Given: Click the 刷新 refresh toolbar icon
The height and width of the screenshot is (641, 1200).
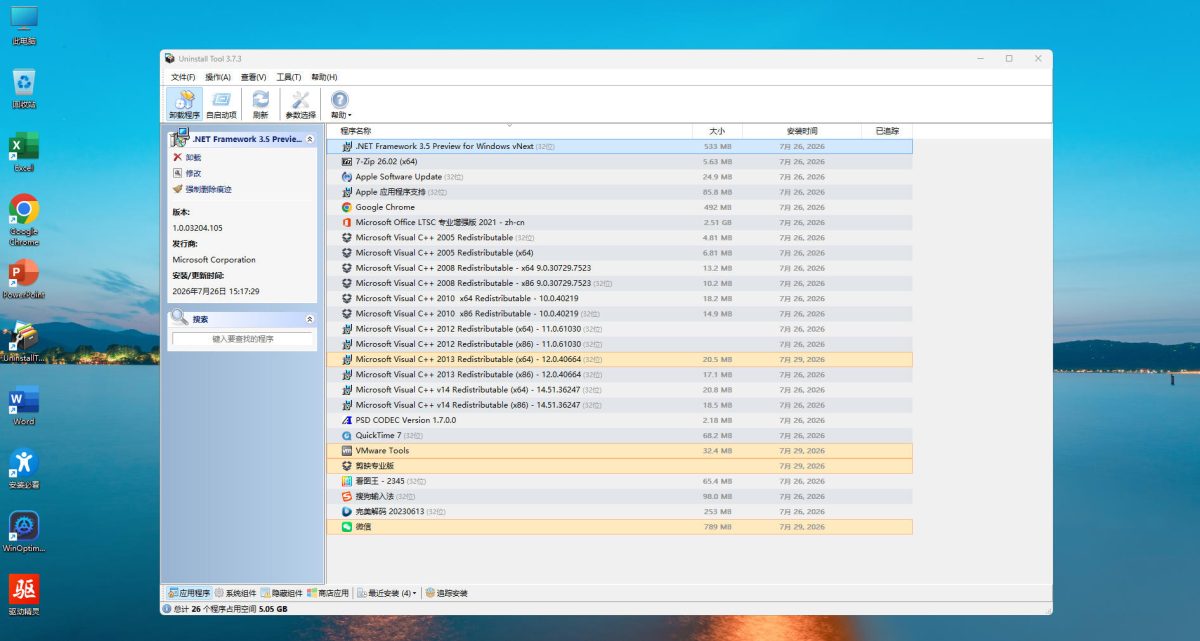Looking at the screenshot, I should (x=260, y=104).
